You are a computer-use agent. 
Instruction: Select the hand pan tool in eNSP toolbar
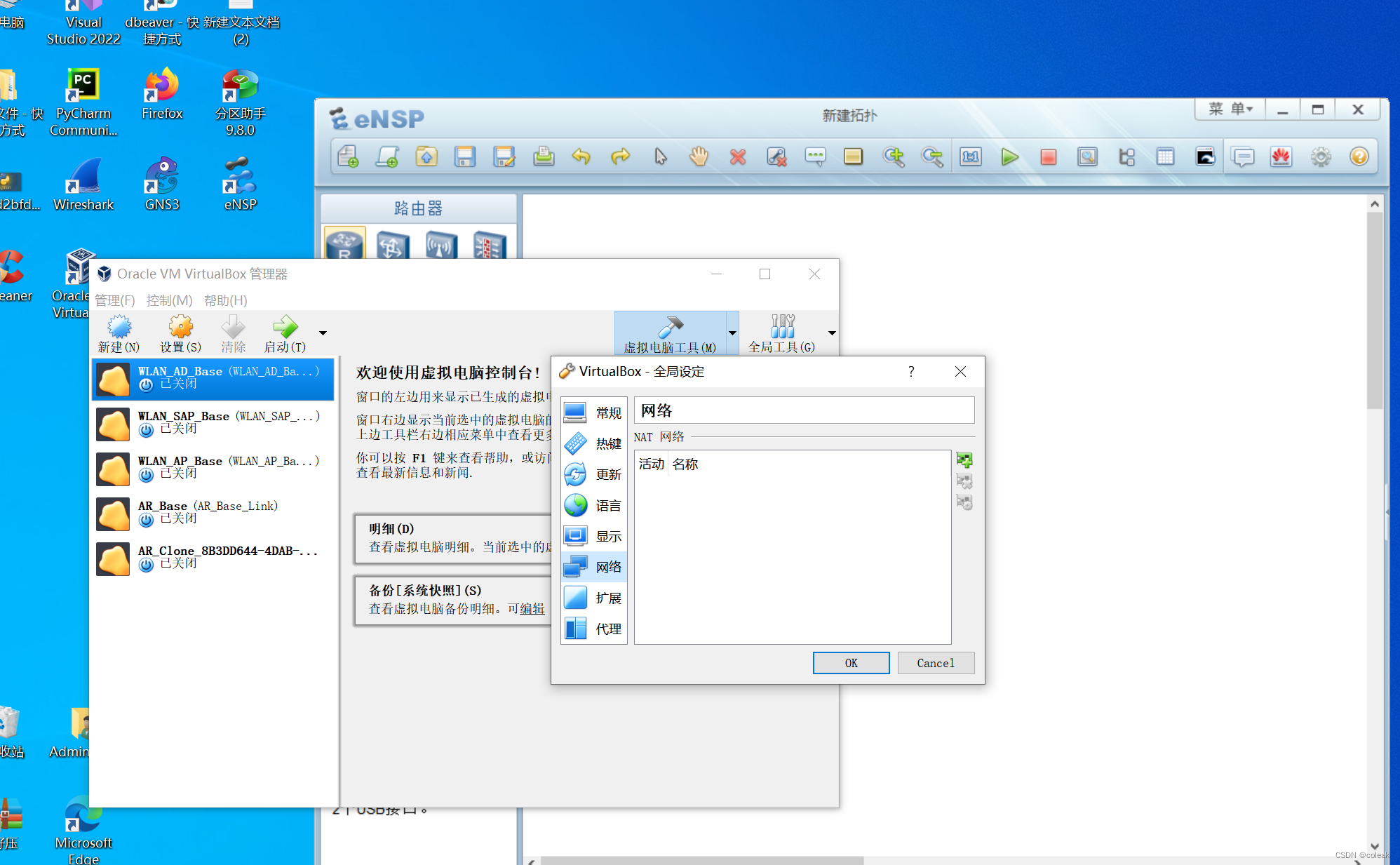click(x=699, y=156)
